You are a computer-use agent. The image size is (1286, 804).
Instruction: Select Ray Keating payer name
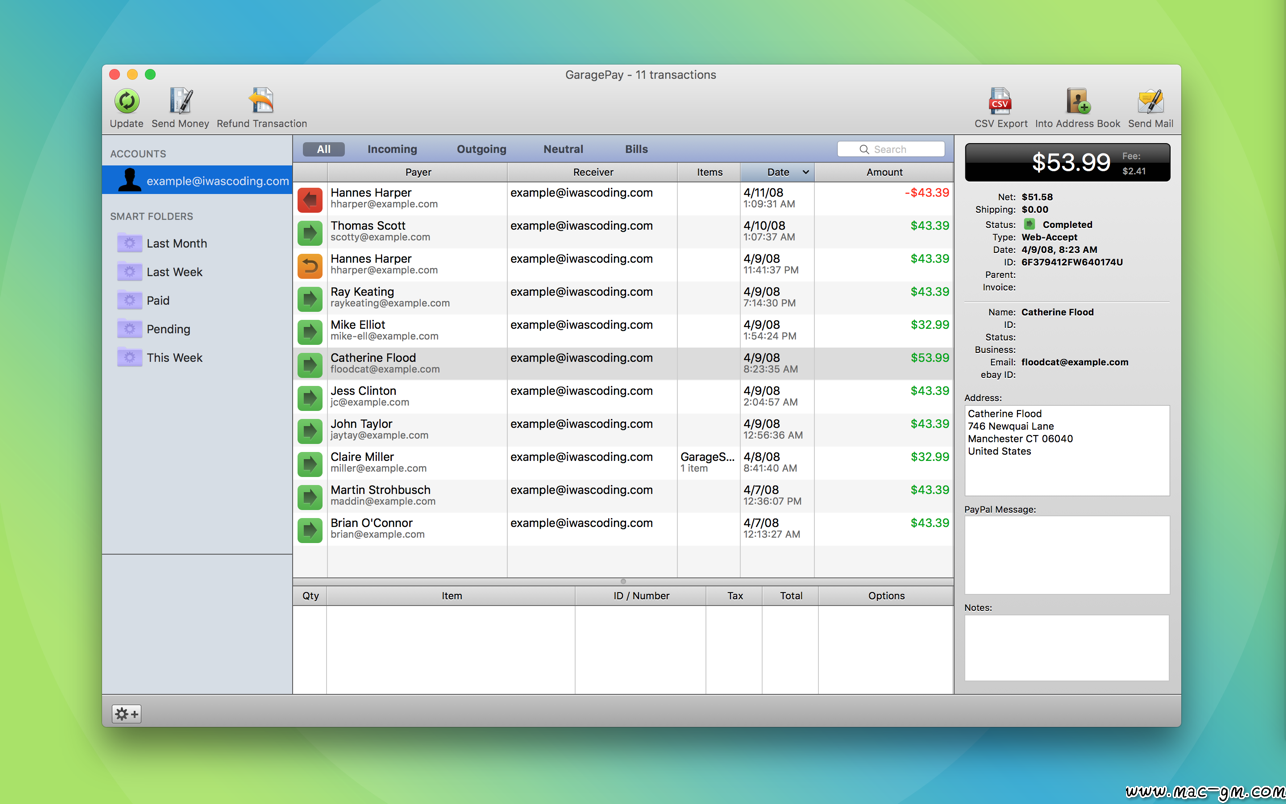pos(362,292)
